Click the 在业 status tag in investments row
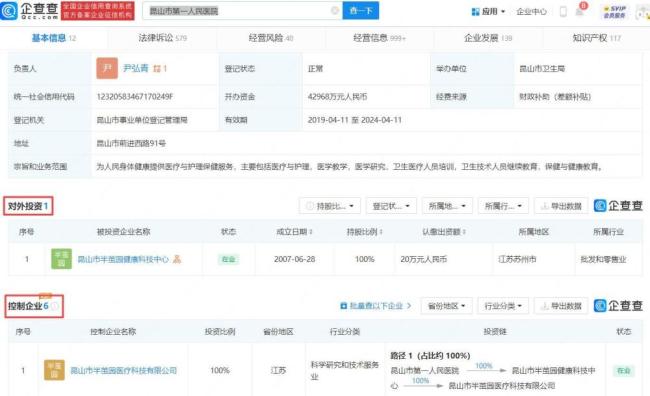 [x=228, y=260]
